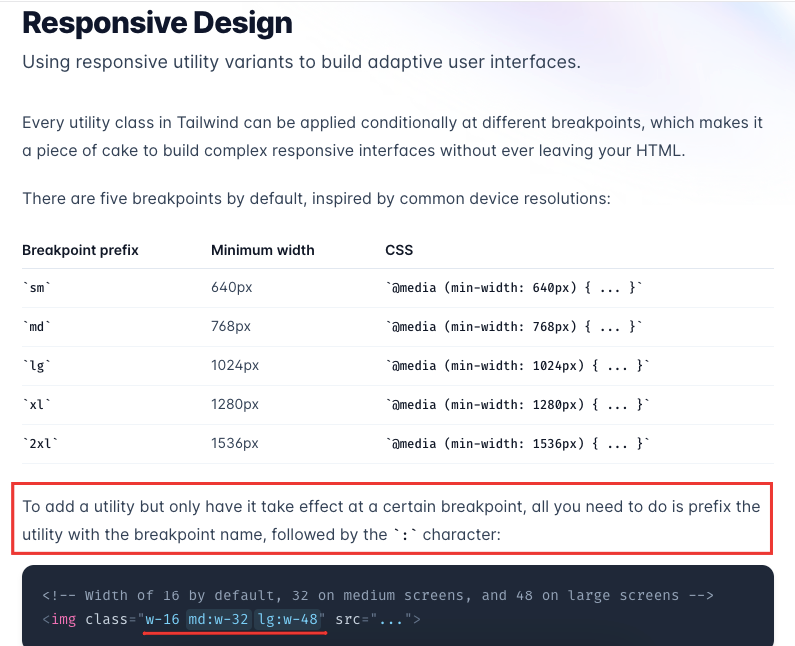This screenshot has height=646, width=795.
Task: Click the 'CSS' column header
Action: coord(399,250)
